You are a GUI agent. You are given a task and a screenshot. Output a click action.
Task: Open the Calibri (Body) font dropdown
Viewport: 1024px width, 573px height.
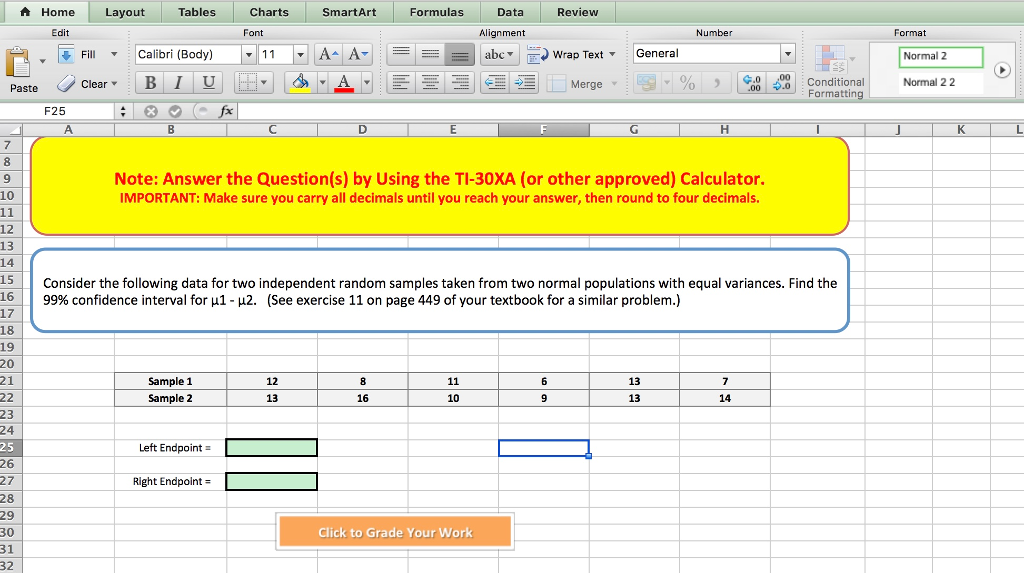pos(250,54)
